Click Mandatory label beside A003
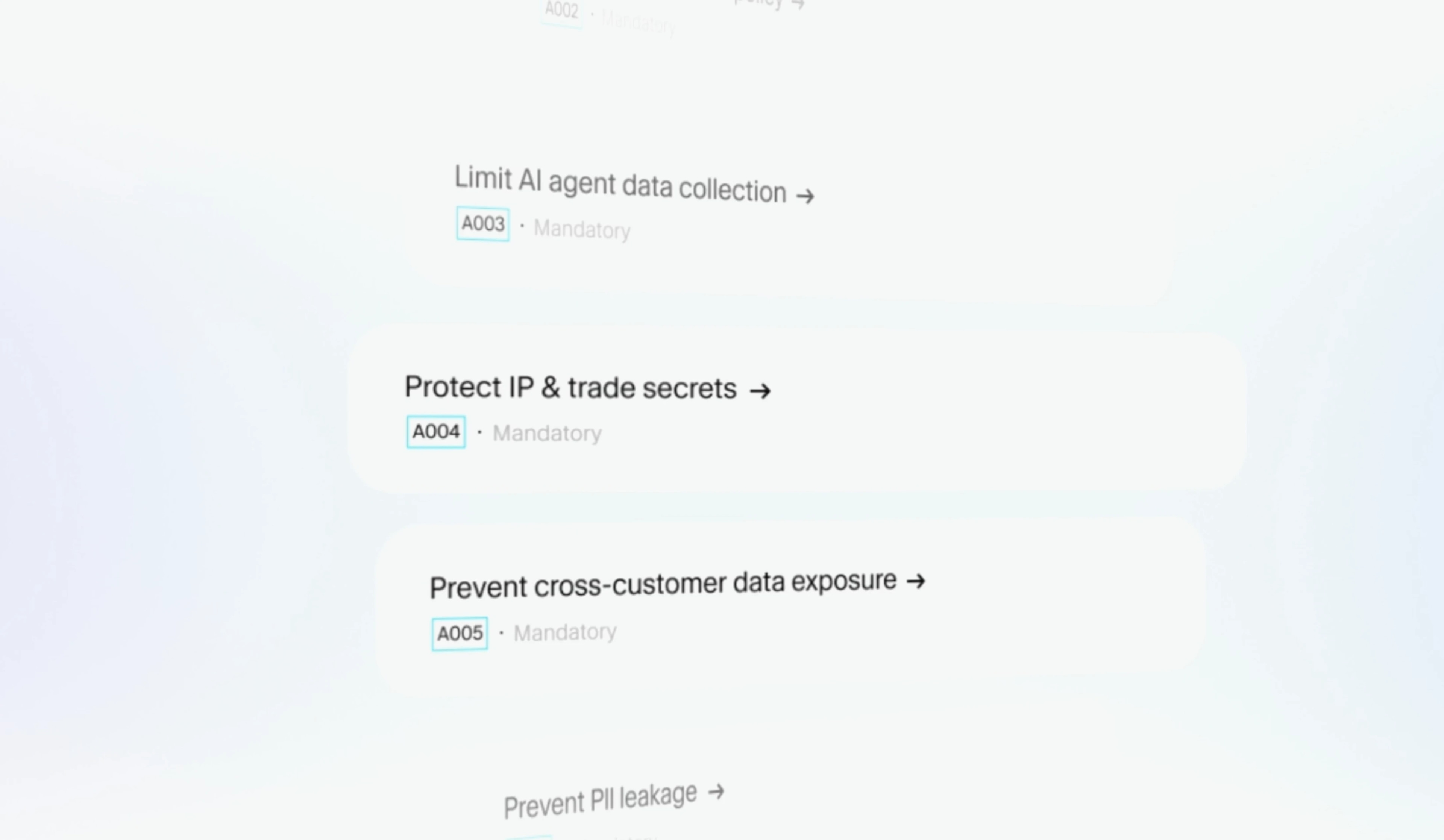 (582, 229)
